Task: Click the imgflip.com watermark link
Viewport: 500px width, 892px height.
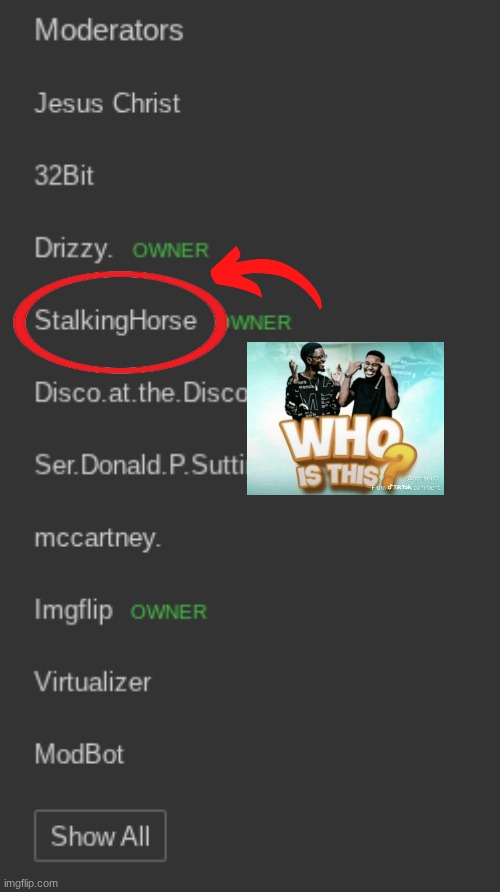Action: pyautogui.click(x=30, y=883)
